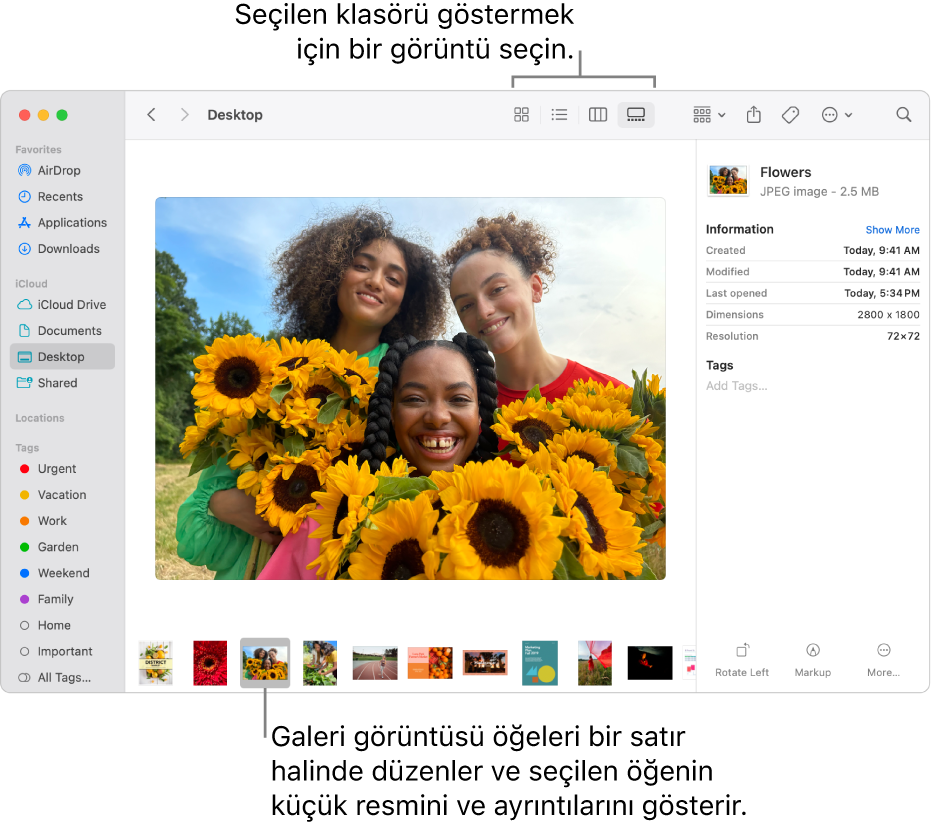Select the yellow Vacation tag
Viewport: 931px width, 827px height.
click(x=62, y=495)
